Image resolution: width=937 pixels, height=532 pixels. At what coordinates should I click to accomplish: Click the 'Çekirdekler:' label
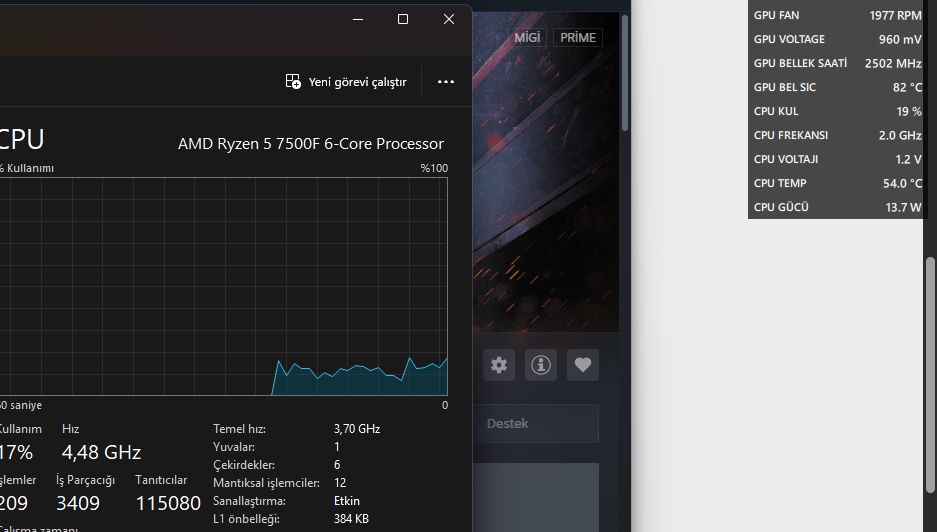point(243,464)
